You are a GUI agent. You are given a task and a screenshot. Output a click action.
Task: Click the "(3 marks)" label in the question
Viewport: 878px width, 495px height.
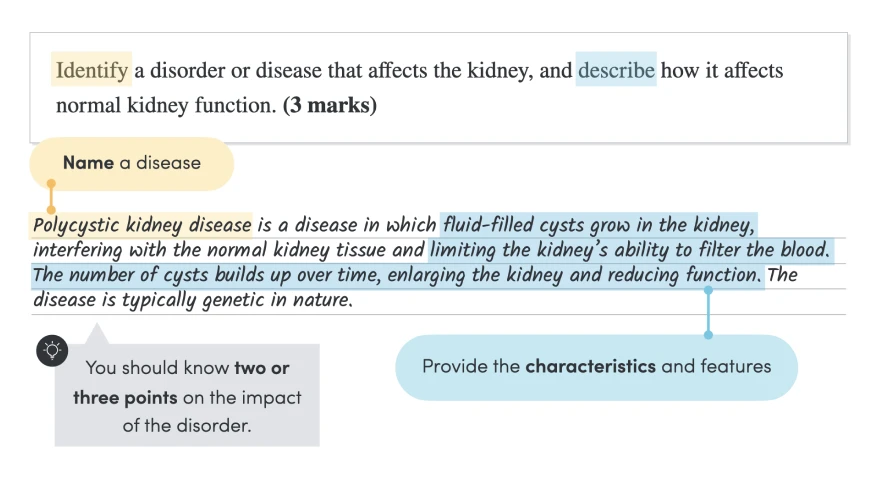330,105
